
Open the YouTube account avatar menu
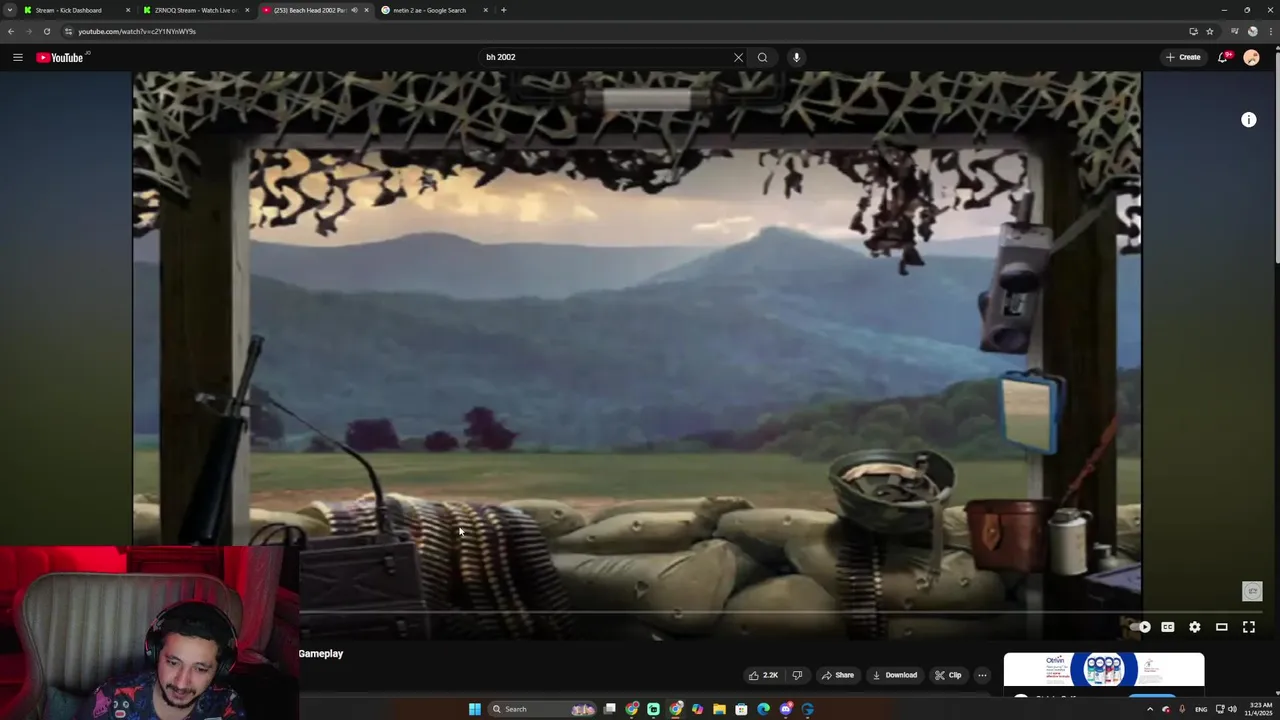(1251, 57)
